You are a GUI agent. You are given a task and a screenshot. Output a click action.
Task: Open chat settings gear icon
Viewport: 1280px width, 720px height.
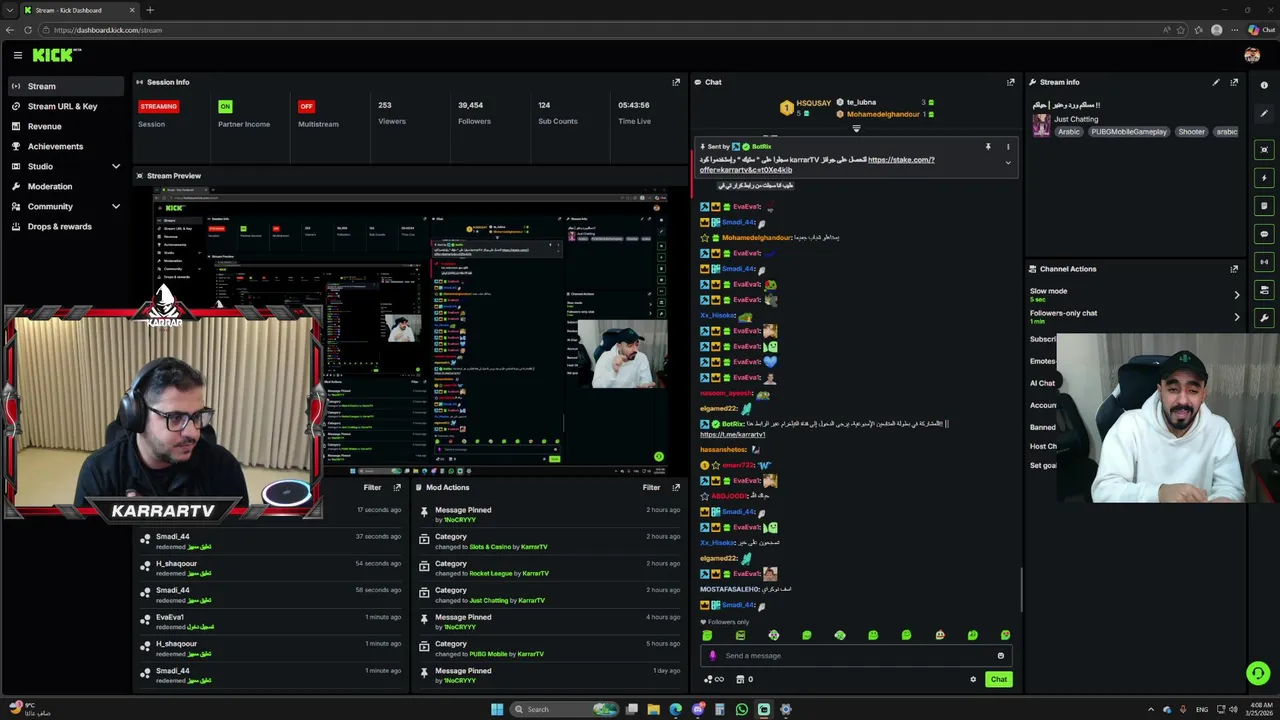coord(972,679)
